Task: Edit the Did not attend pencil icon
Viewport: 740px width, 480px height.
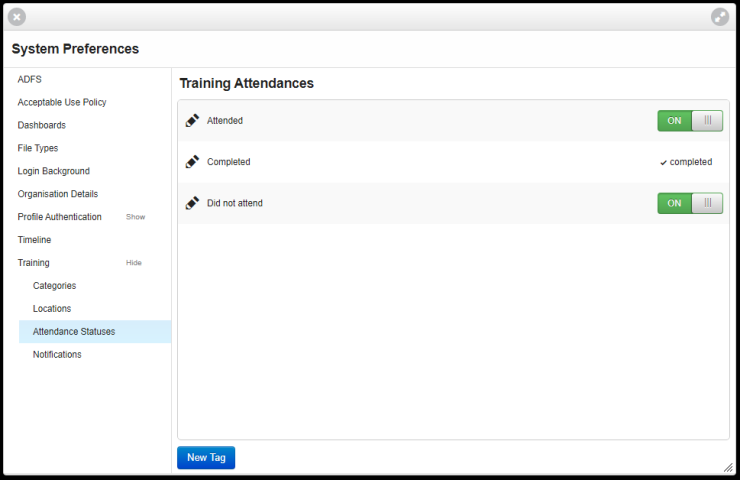Action: pyautogui.click(x=192, y=203)
